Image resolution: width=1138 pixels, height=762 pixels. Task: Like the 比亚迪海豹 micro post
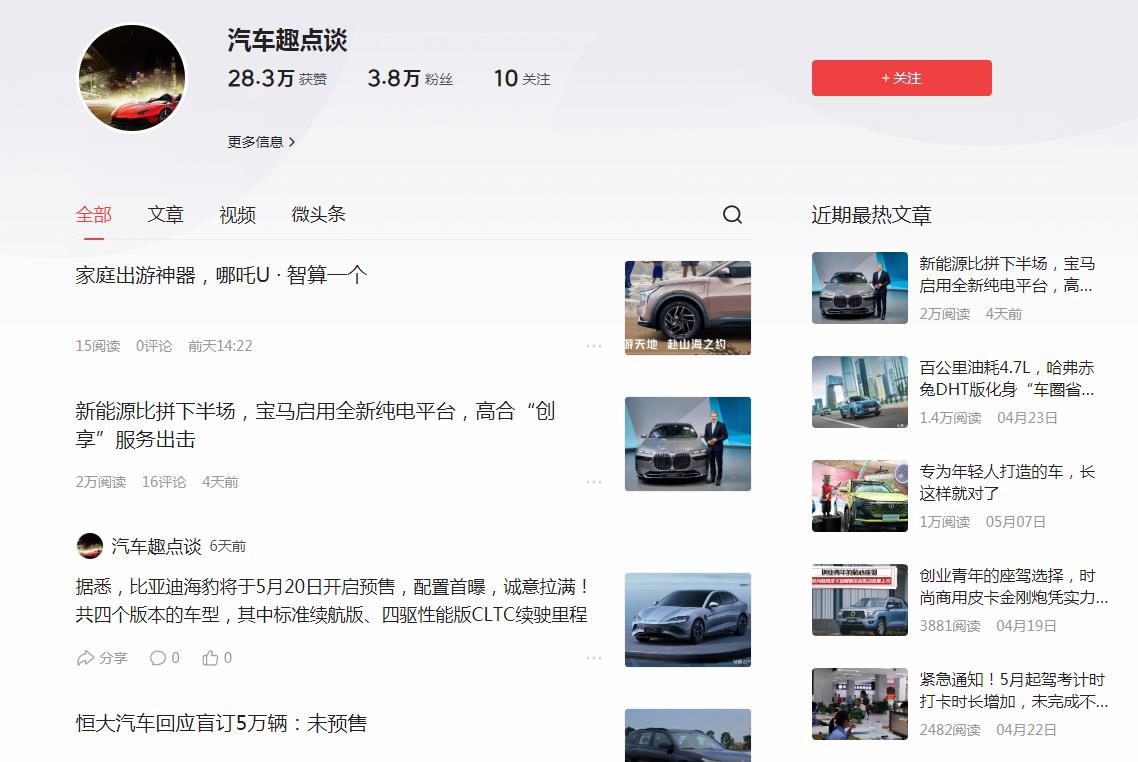coord(217,658)
